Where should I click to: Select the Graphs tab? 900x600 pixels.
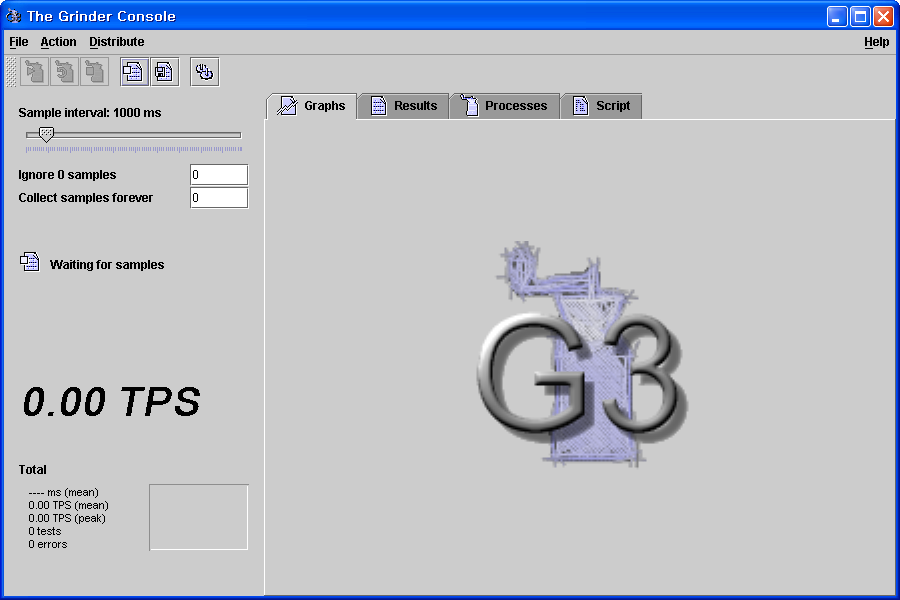(312, 106)
